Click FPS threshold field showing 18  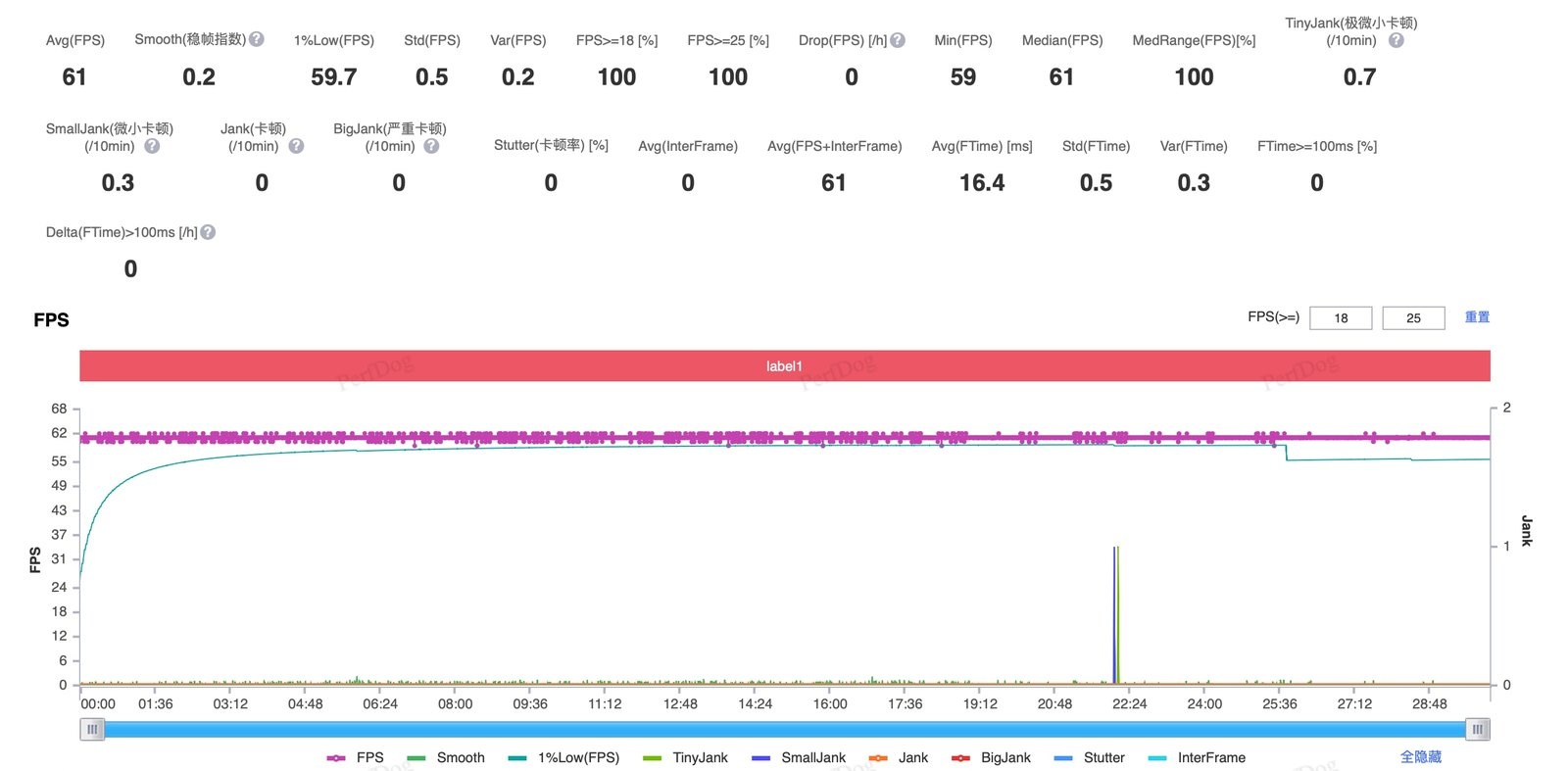[x=1340, y=317]
